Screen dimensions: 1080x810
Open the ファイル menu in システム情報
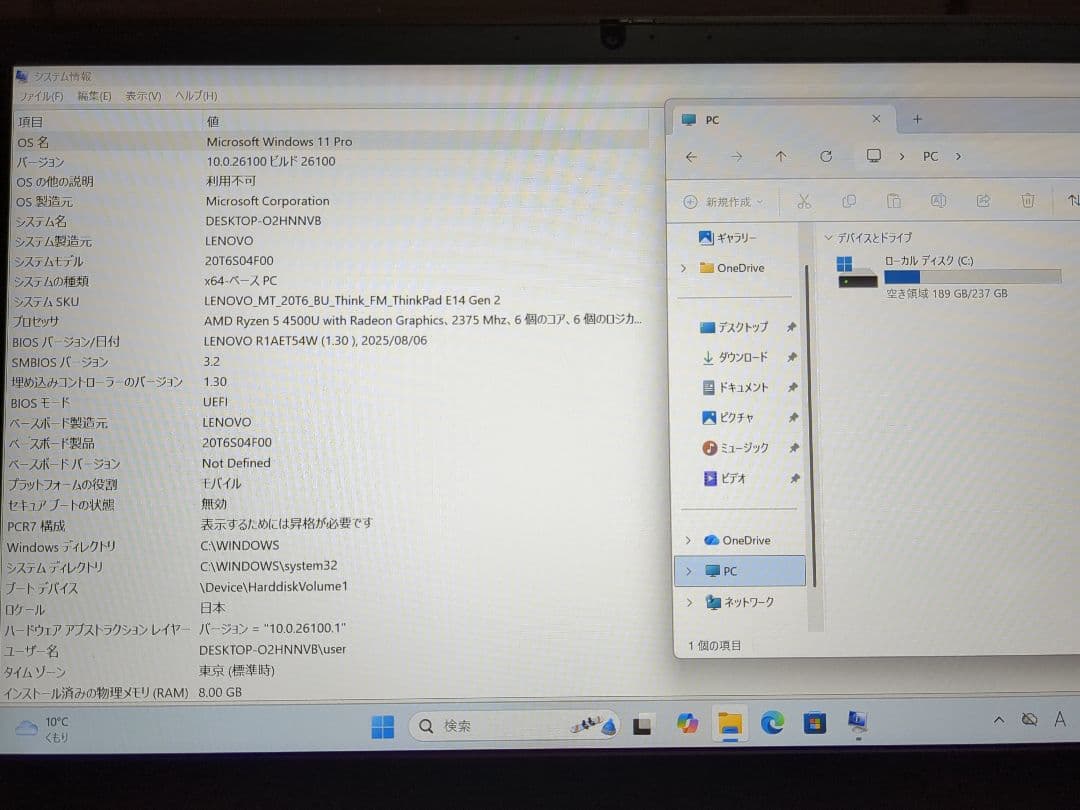point(39,95)
